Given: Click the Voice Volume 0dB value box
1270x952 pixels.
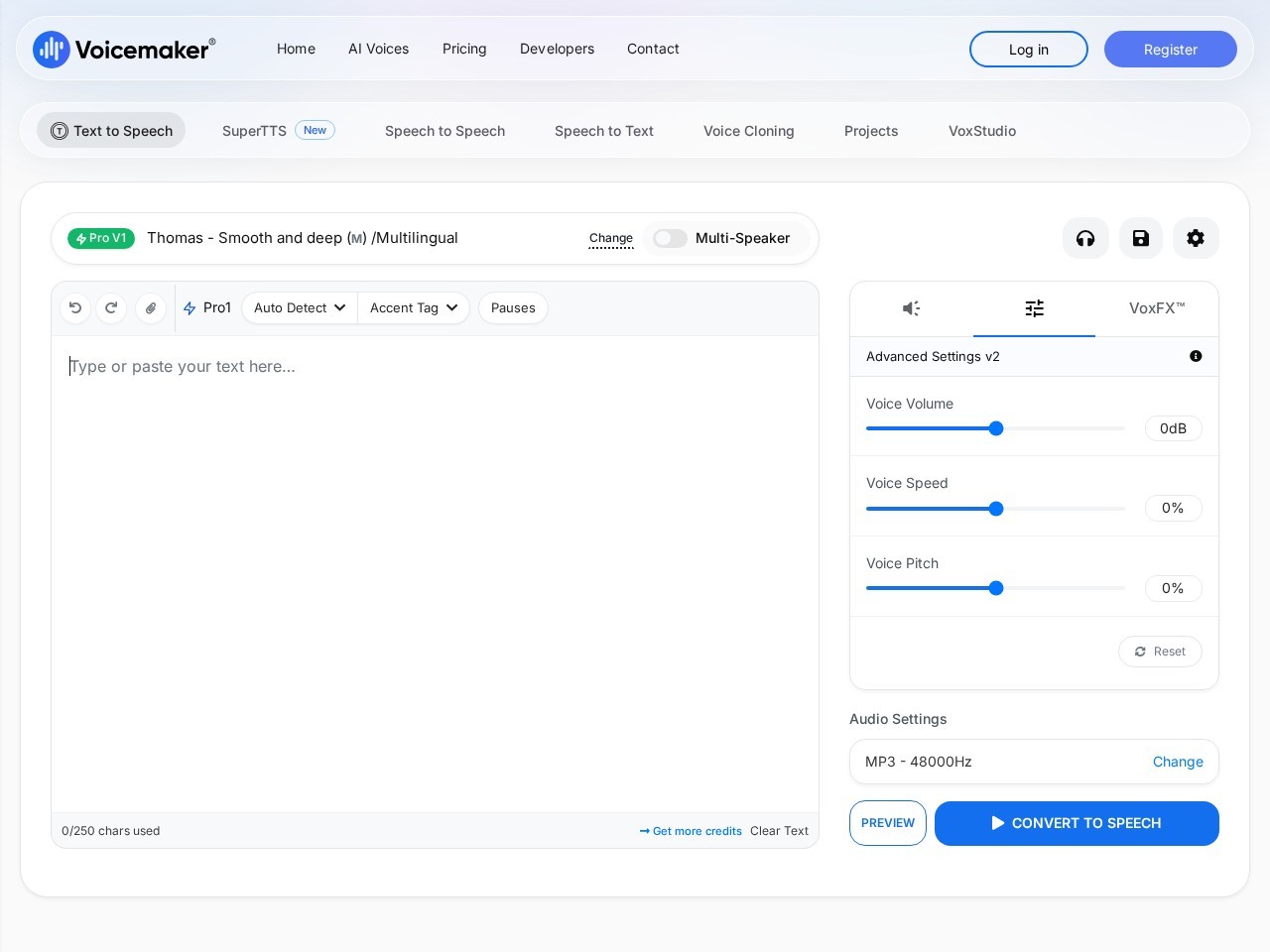Looking at the screenshot, I should tap(1173, 428).
